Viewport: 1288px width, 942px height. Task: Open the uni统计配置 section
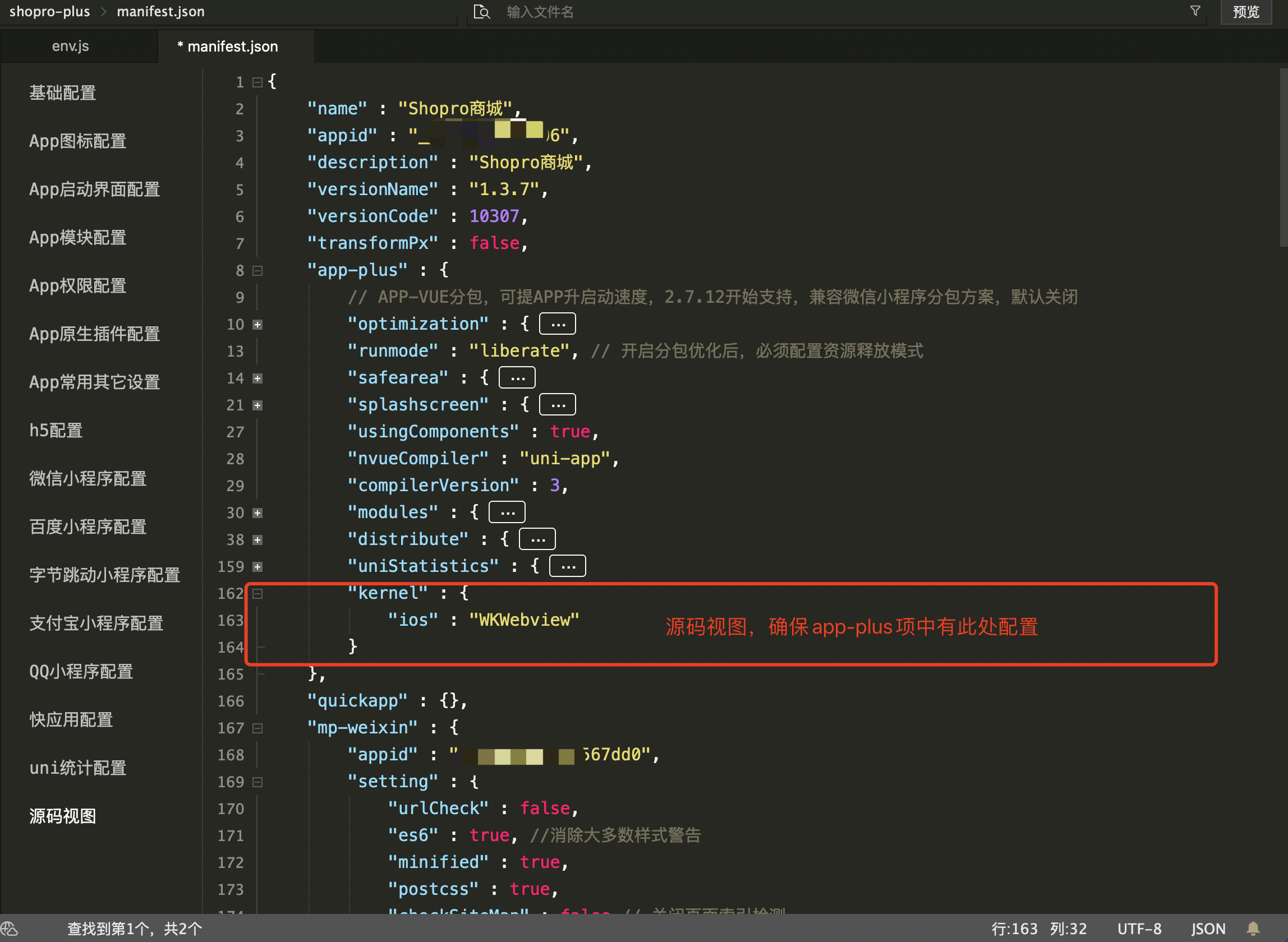(x=77, y=768)
